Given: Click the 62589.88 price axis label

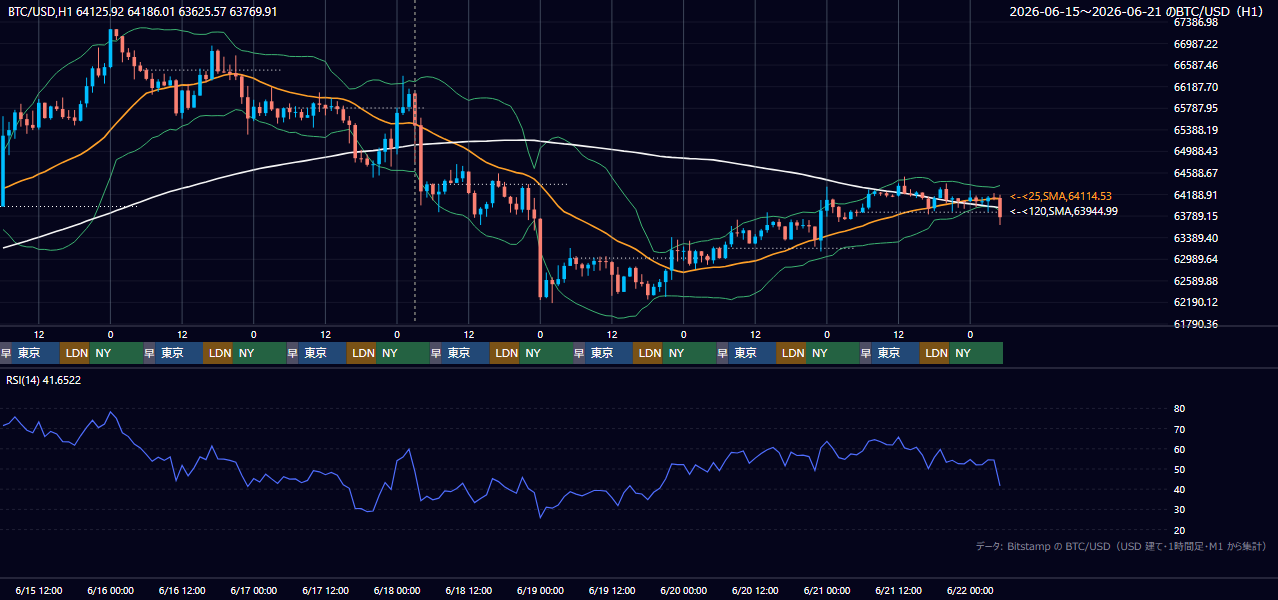Looking at the screenshot, I should (x=1196, y=281).
